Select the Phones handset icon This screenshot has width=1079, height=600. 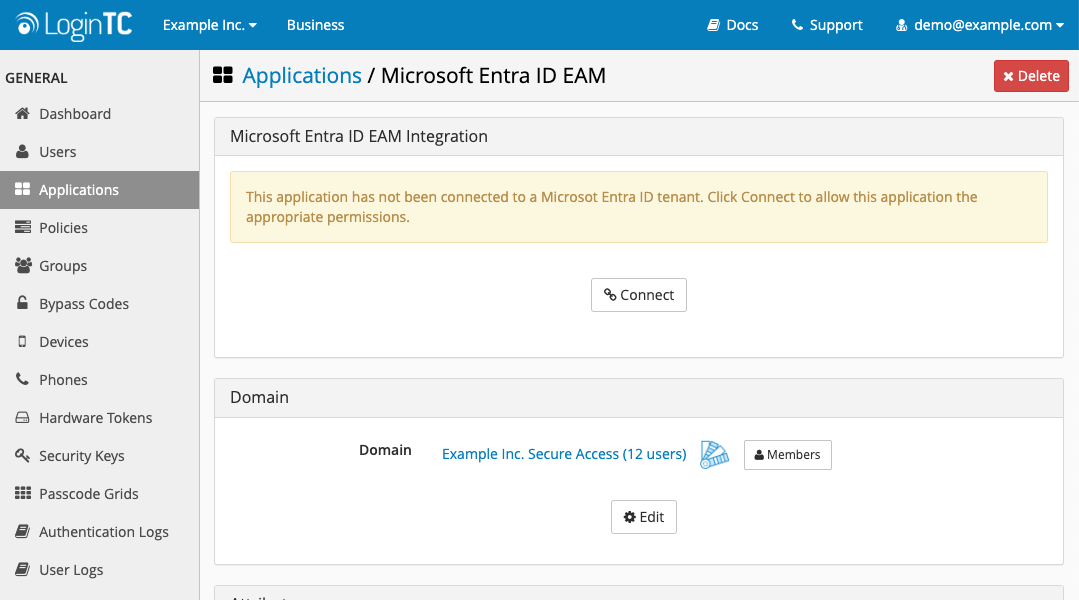click(22, 379)
